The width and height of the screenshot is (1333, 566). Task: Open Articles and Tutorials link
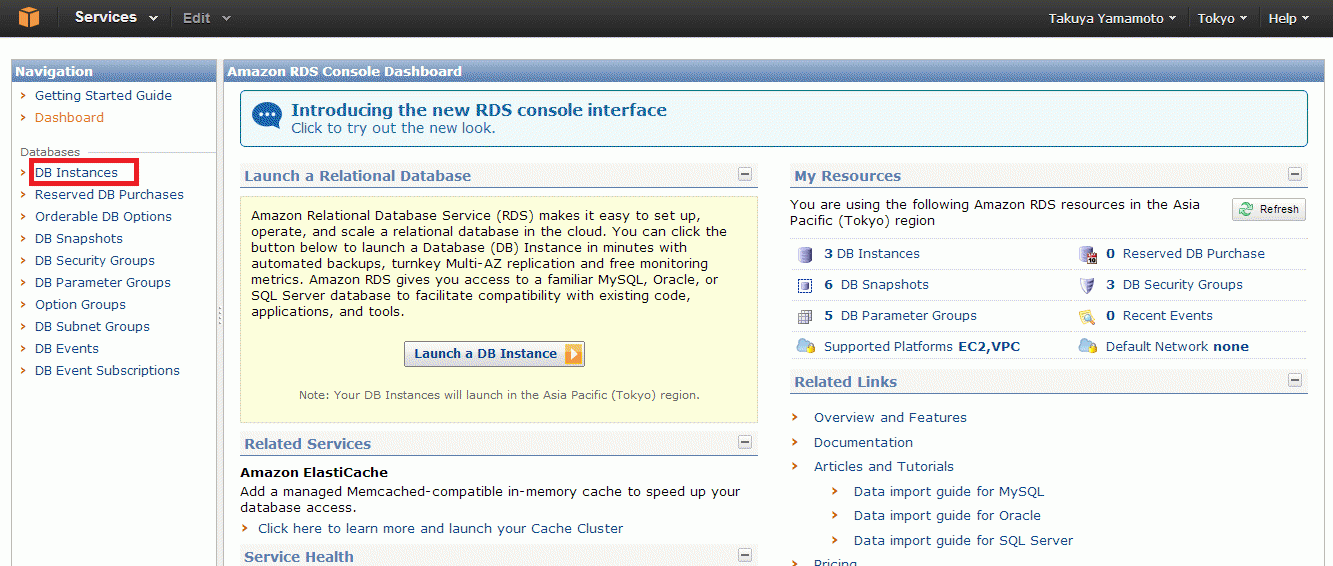pyautogui.click(x=884, y=467)
